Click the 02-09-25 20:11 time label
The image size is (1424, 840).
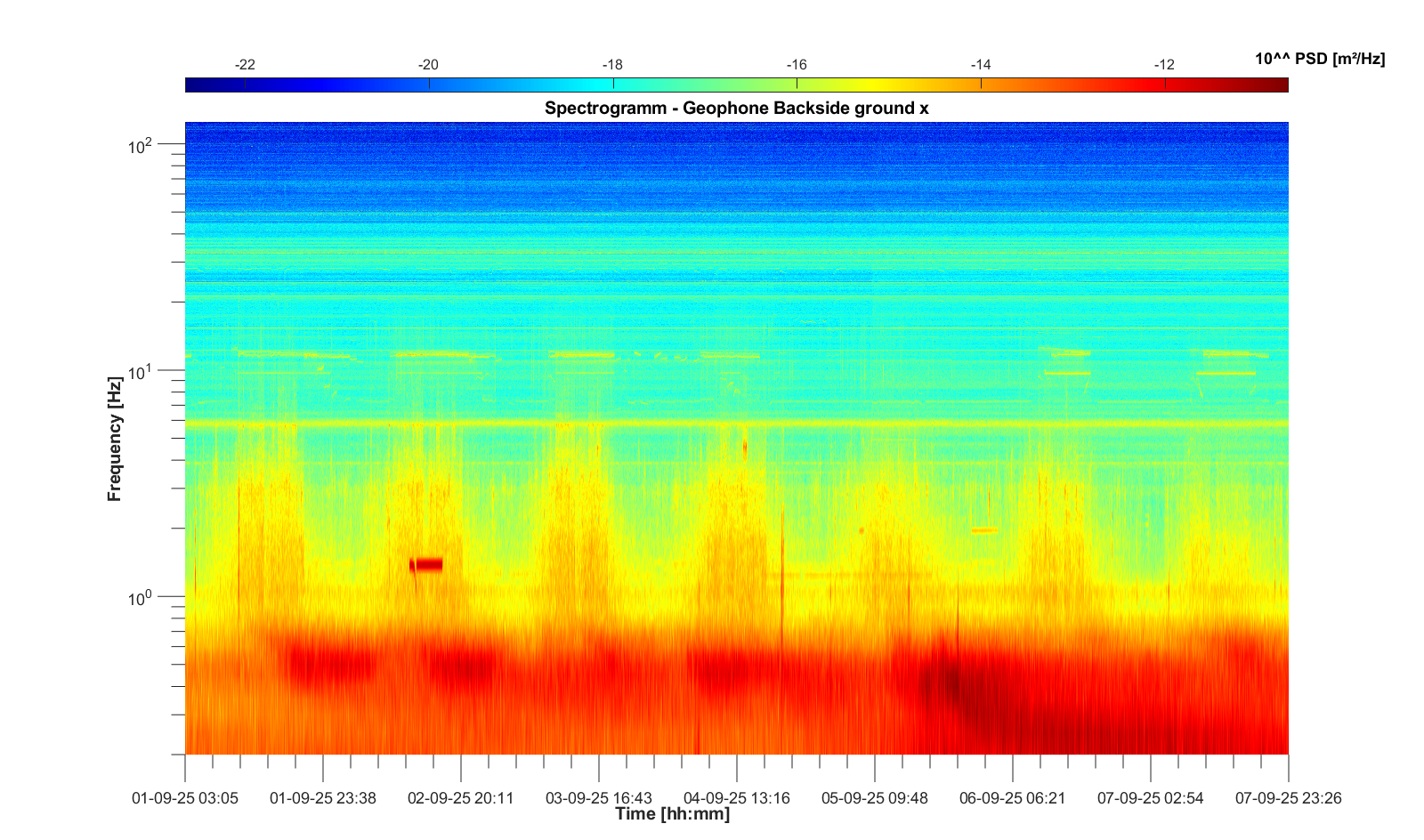pos(461,798)
